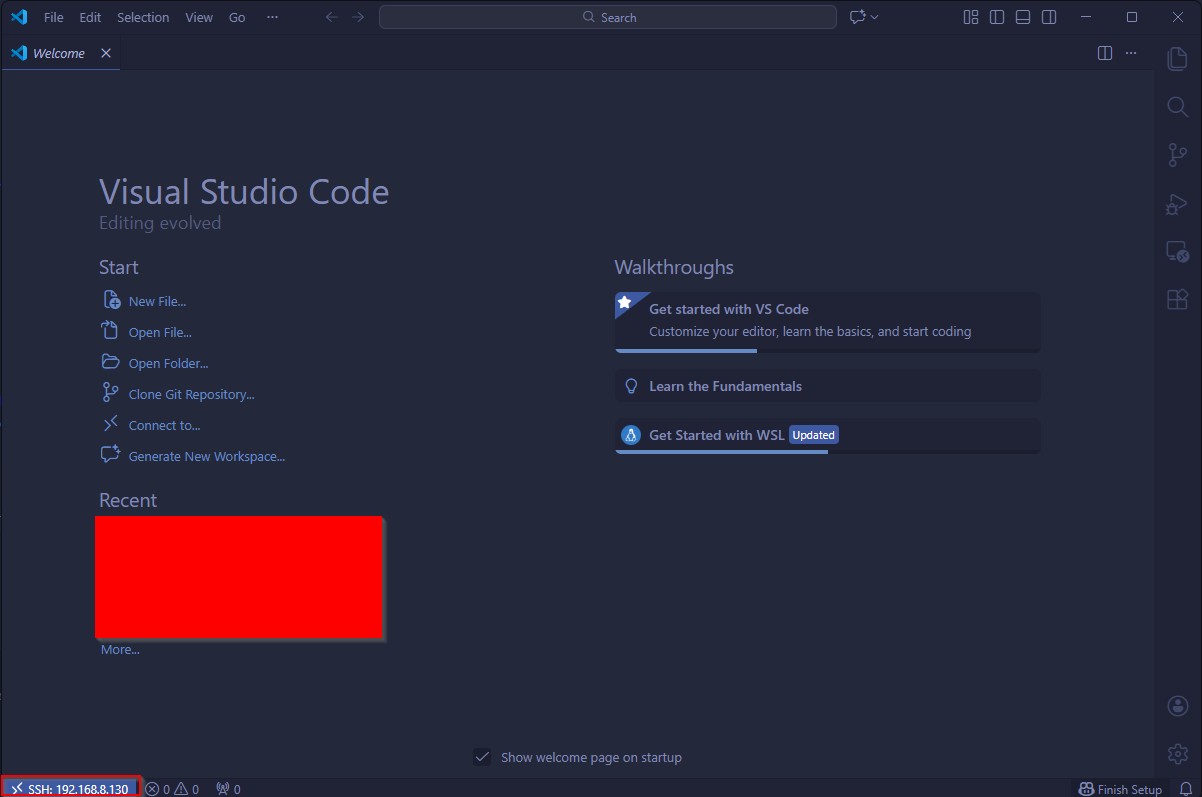Open Search from the activity bar

click(x=1176, y=106)
